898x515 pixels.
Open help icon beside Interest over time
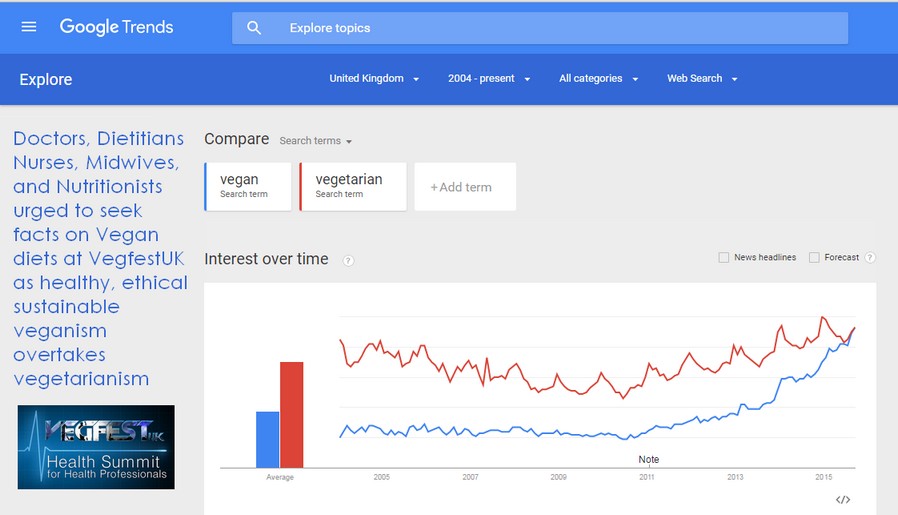pyautogui.click(x=348, y=261)
